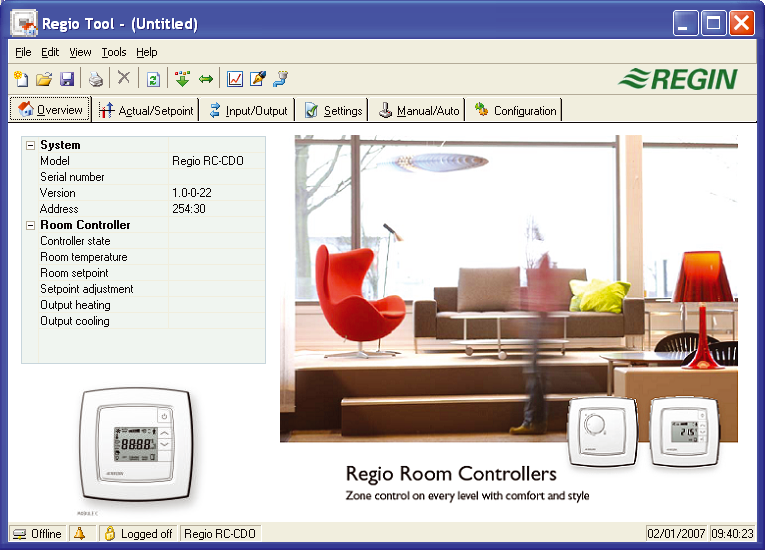Click the version value 1.0-0-22
Screen dimensions: 765x550
tap(192, 193)
